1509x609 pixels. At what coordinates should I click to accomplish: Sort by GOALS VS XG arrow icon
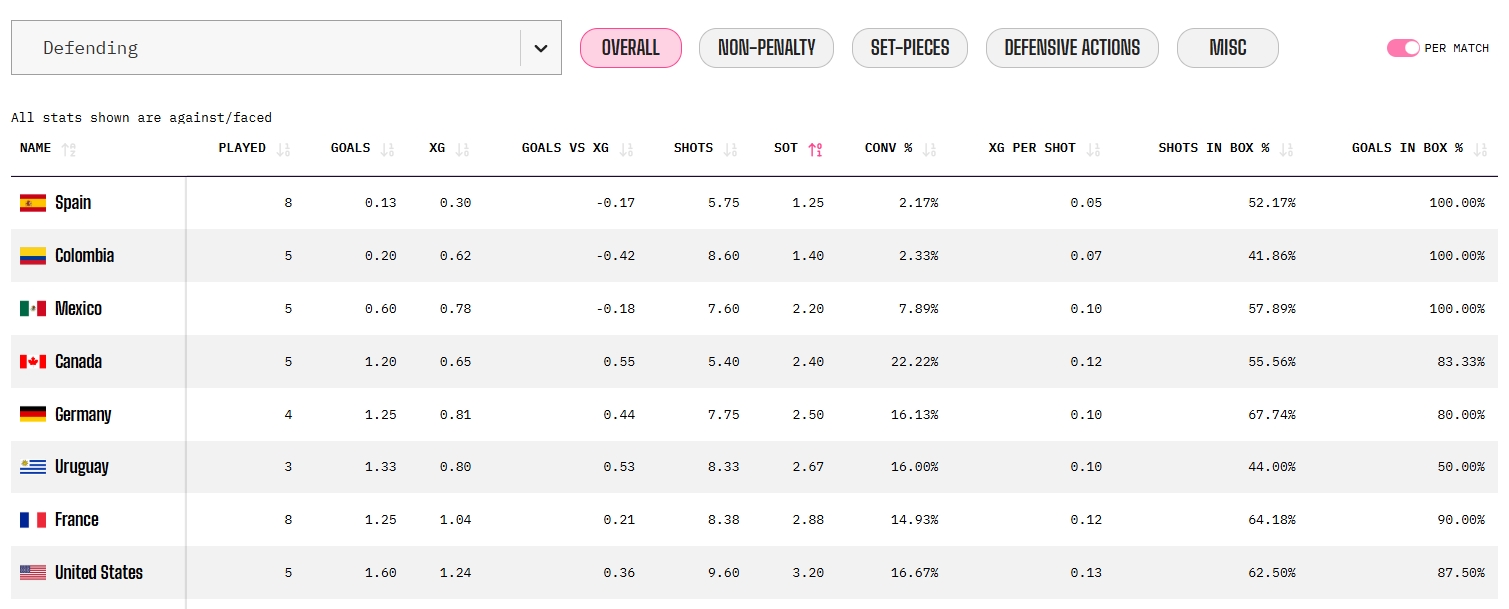(626, 149)
